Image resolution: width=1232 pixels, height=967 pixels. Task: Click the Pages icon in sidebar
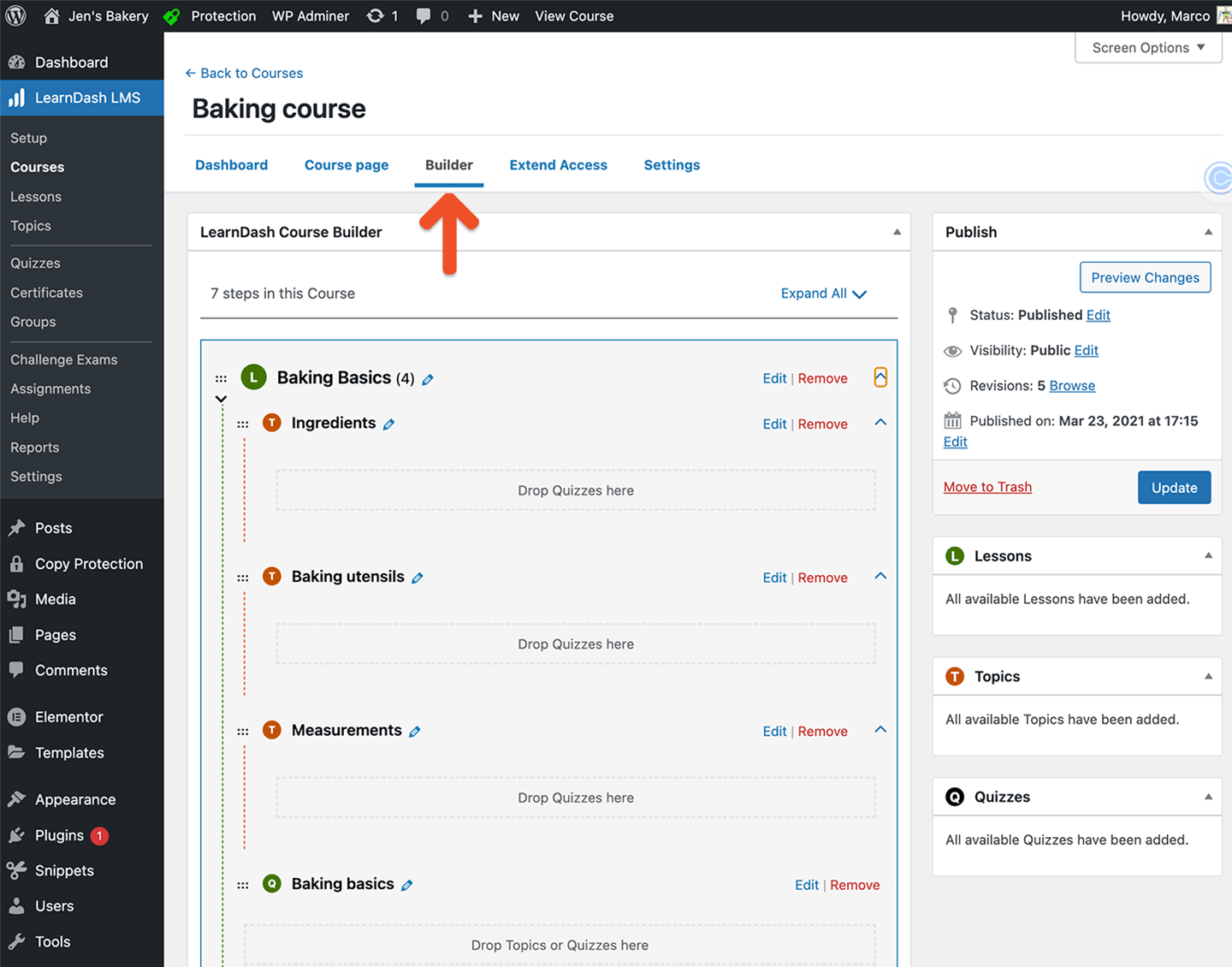[x=16, y=635]
